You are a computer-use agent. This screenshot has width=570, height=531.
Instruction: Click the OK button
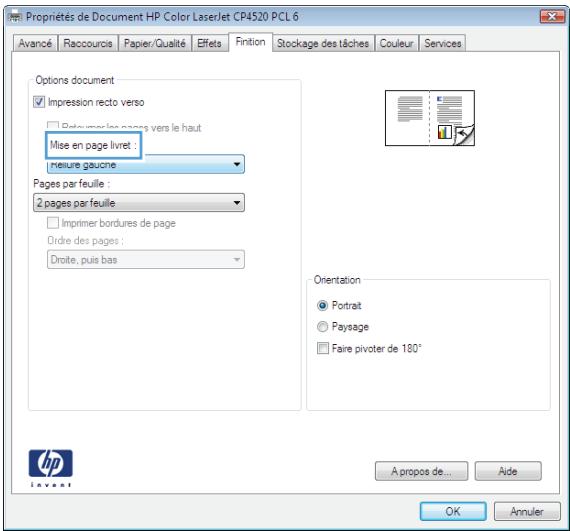(x=453, y=511)
